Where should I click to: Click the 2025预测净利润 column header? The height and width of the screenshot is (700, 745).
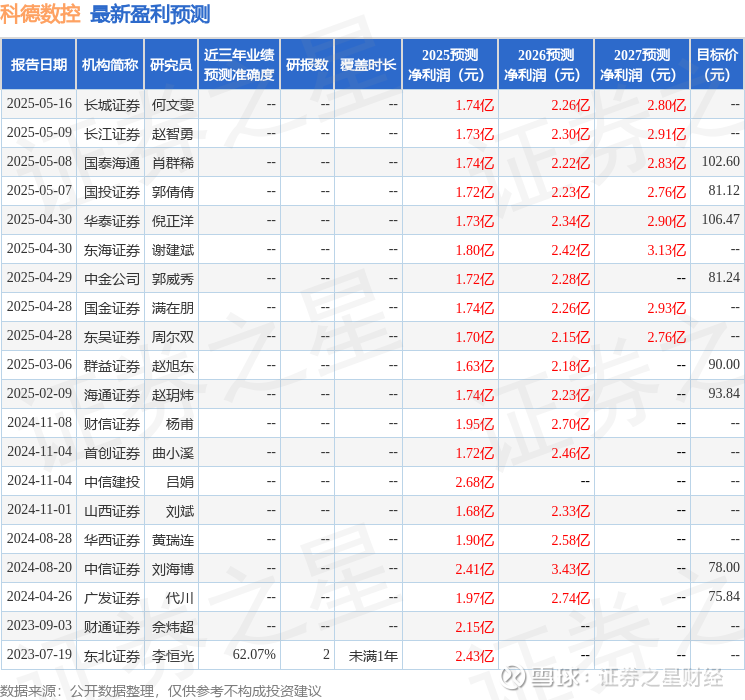click(450, 65)
